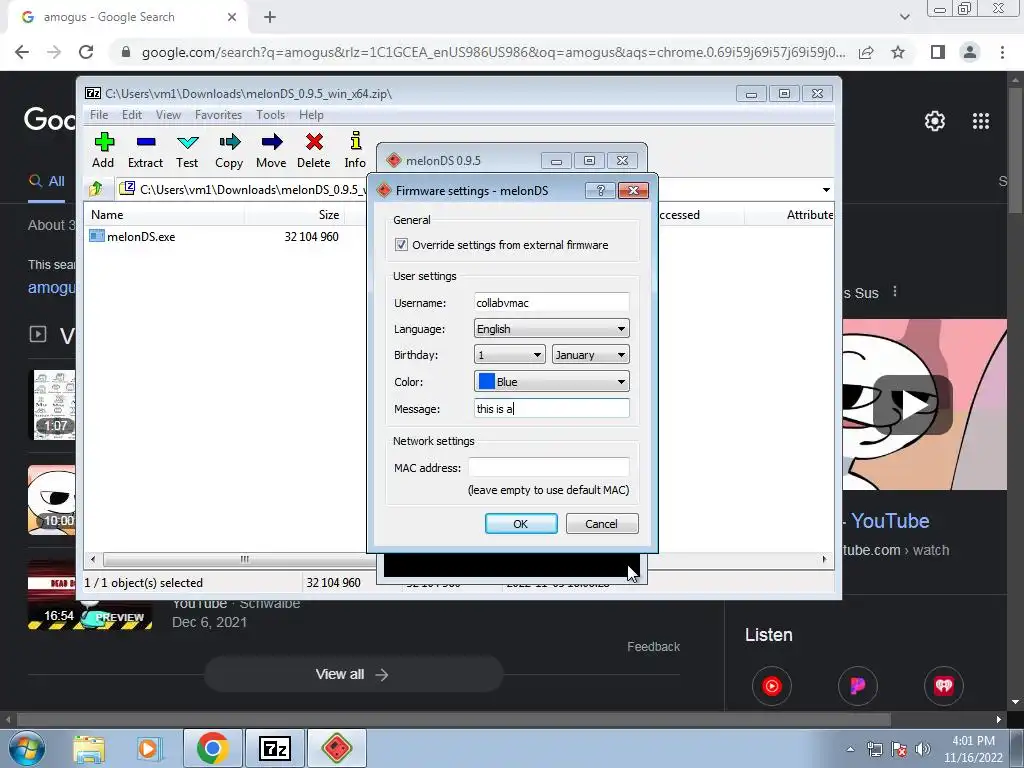The height and width of the screenshot is (768, 1024).
Task: Click Chrome's bottom horizontal scrollbar
Action: (454, 719)
